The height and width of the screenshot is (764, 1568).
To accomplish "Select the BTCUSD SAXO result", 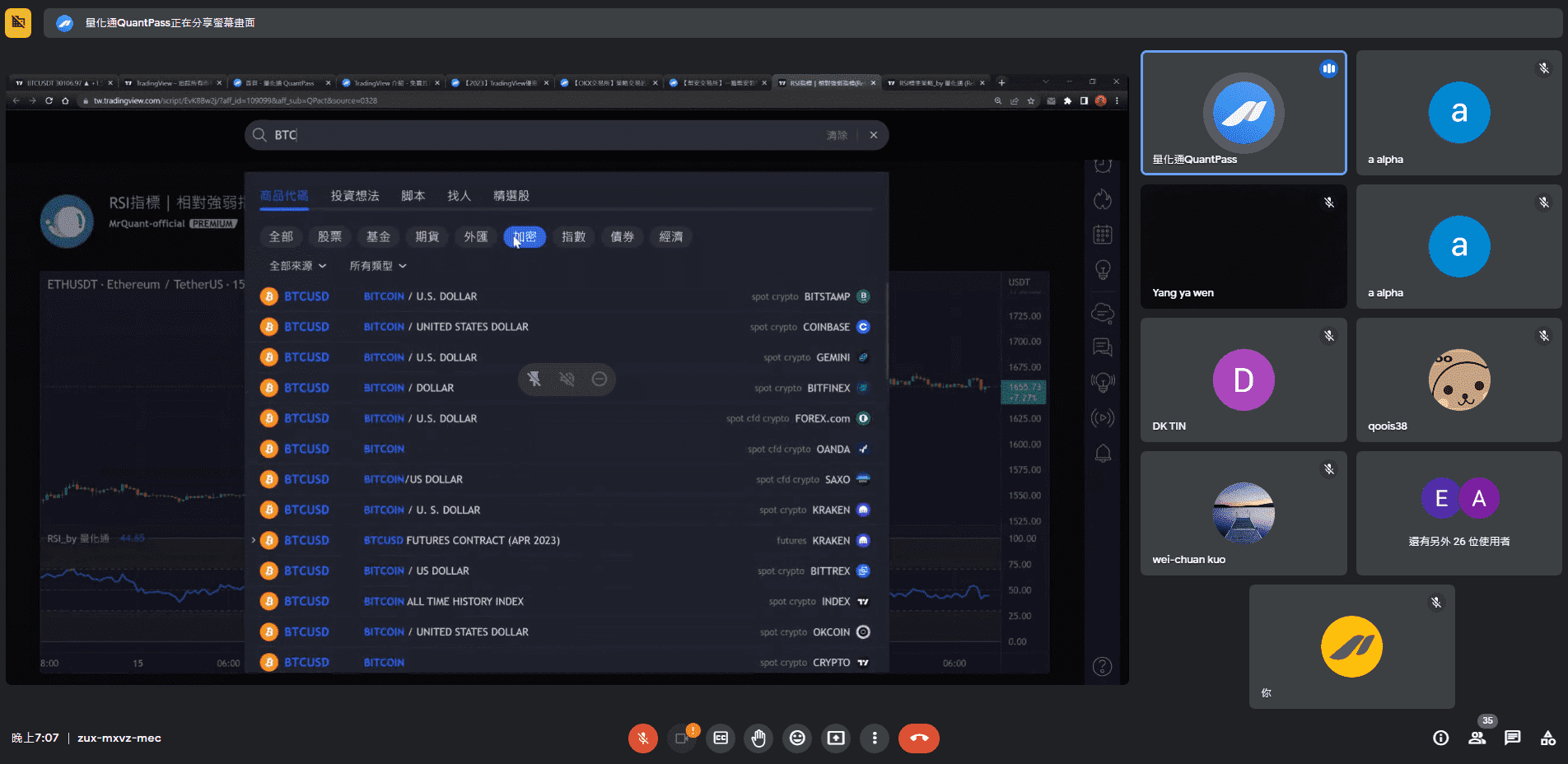I will pos(566,479).
